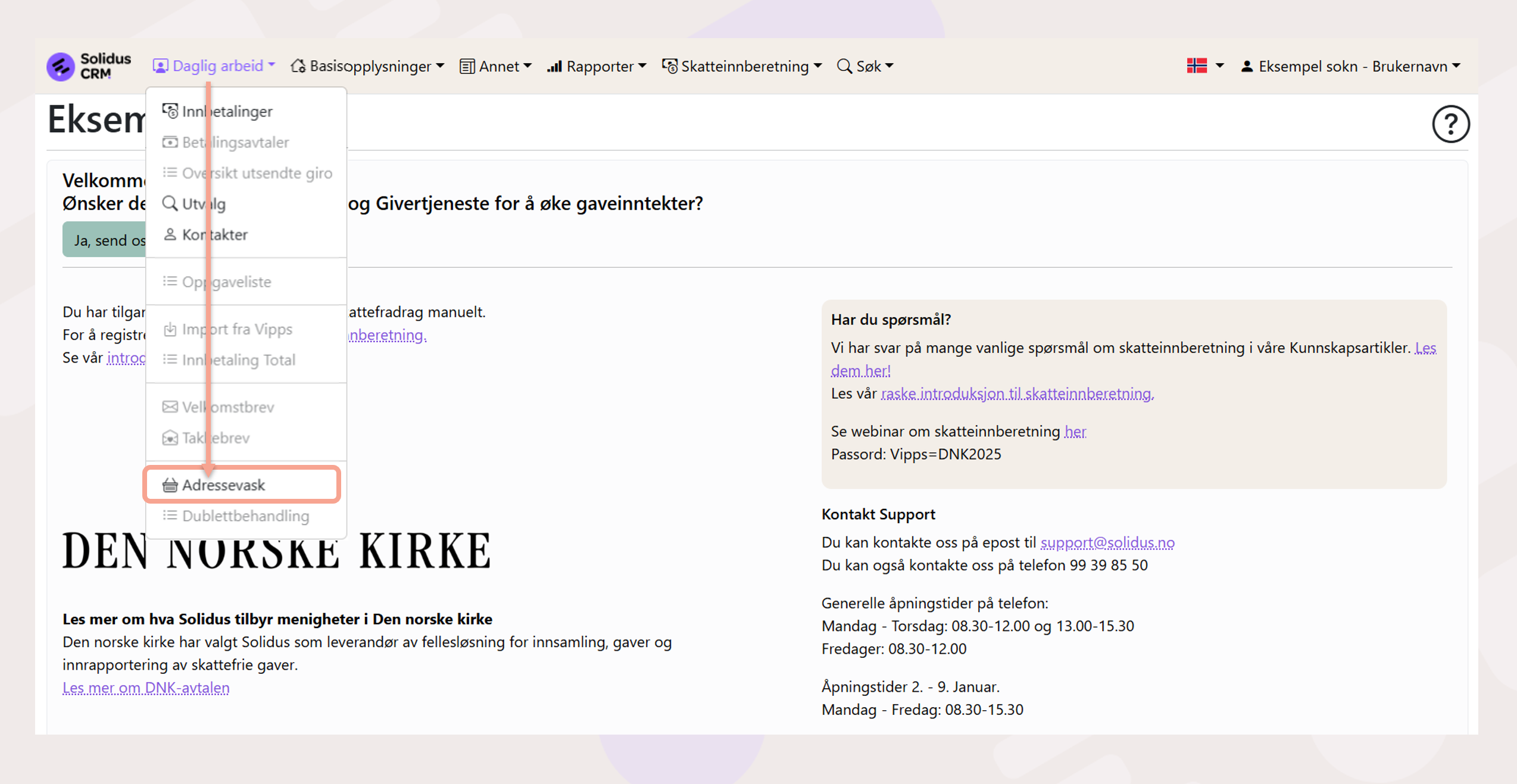Choose Dublettbehandling menu entry
The image size is (1517, 784).
coord(245,516)
